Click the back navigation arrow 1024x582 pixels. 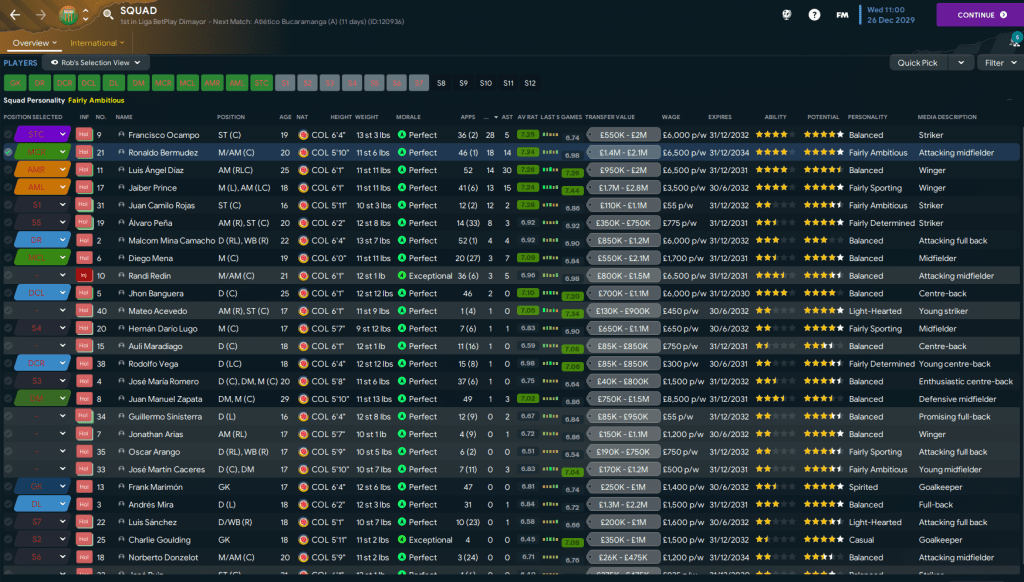point(16,15)
